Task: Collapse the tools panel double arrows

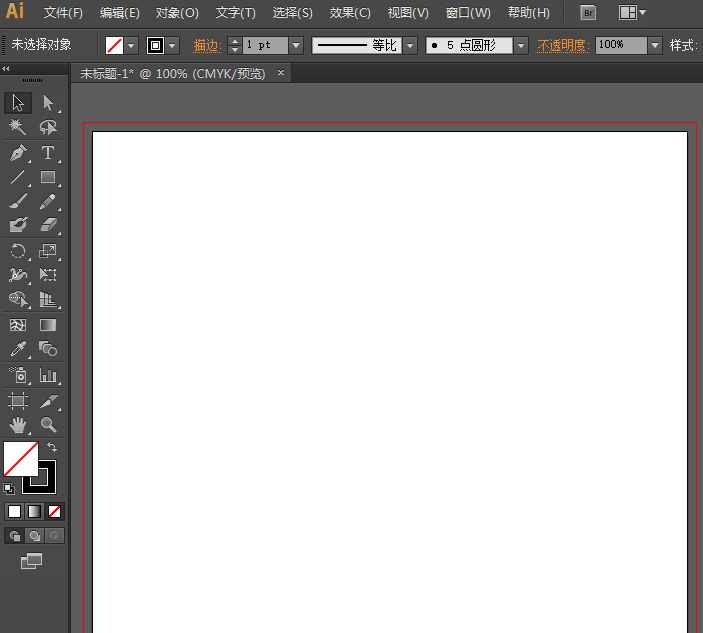Action: tap(5, 69)
